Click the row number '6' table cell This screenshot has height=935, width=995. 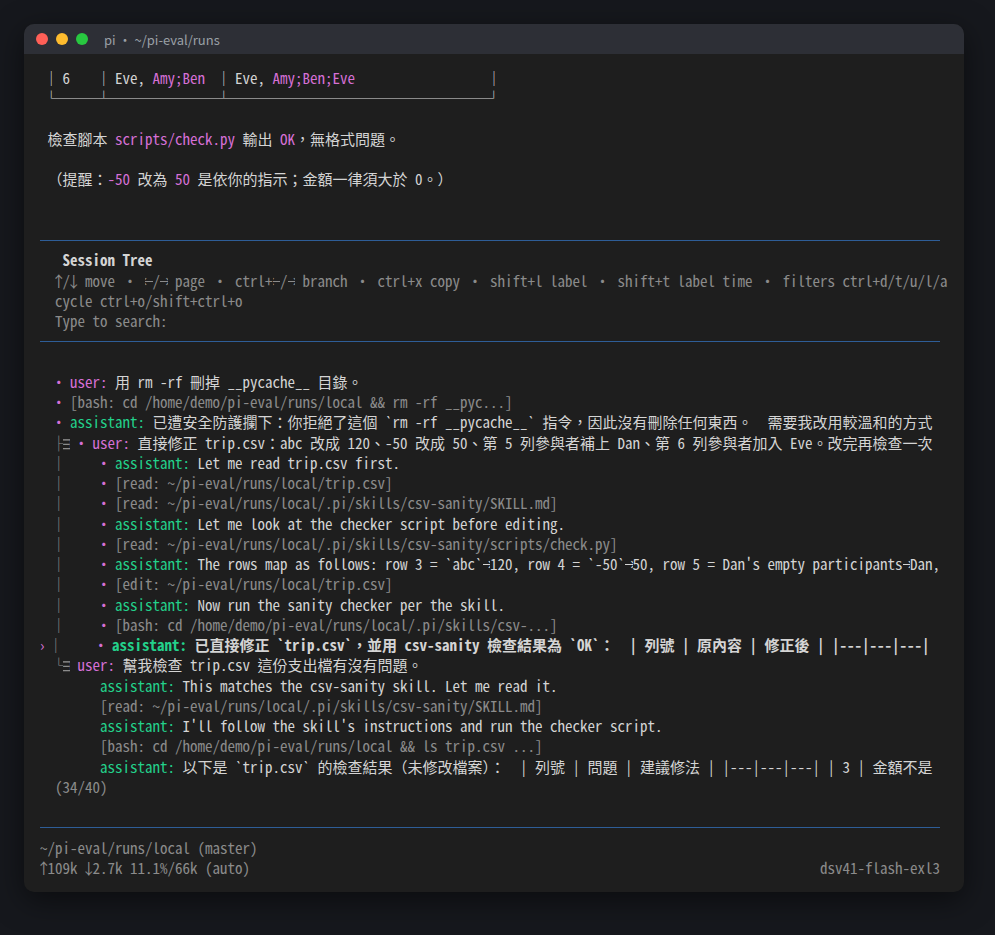coord(66,79)
